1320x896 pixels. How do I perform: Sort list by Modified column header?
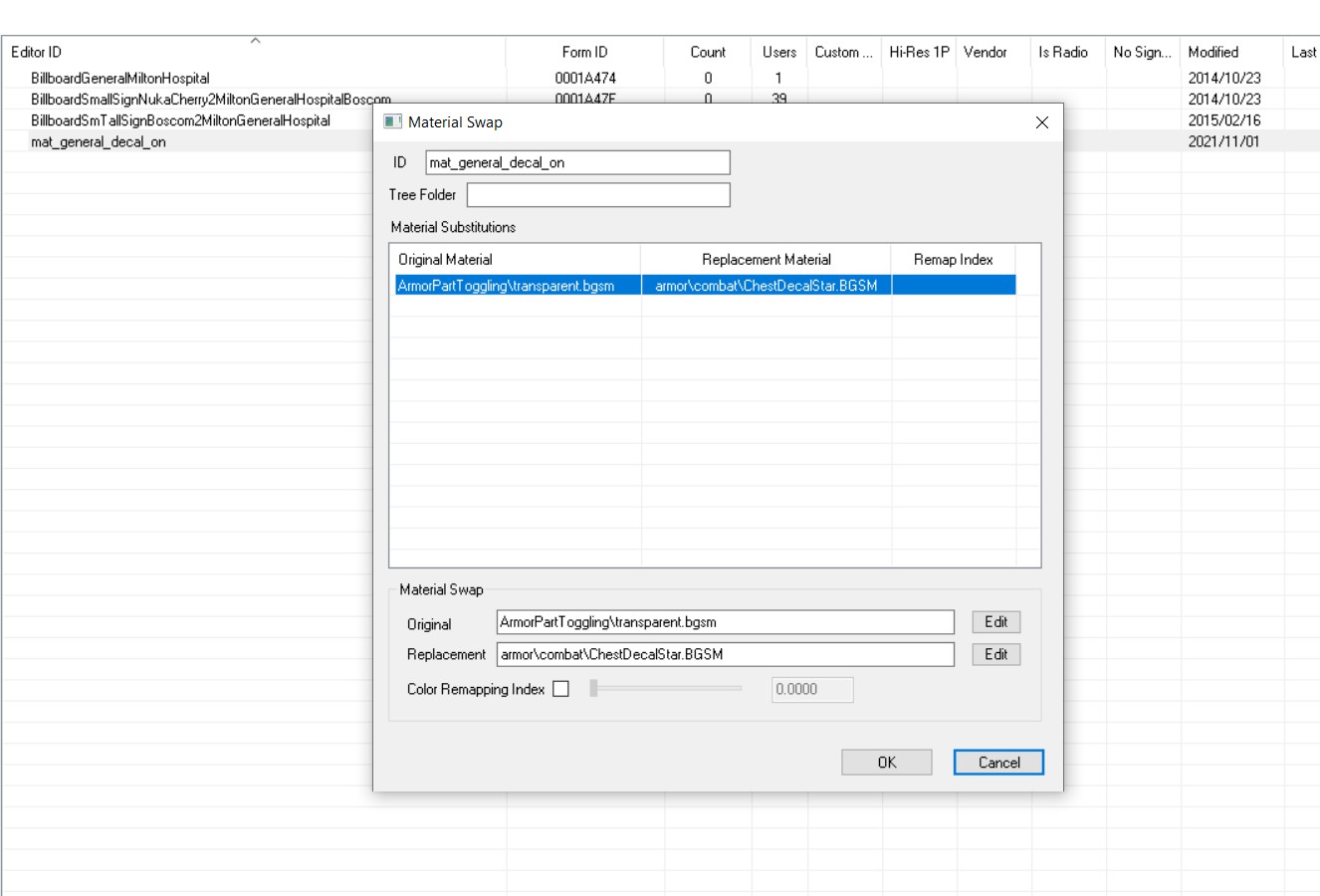point(1212,52)
